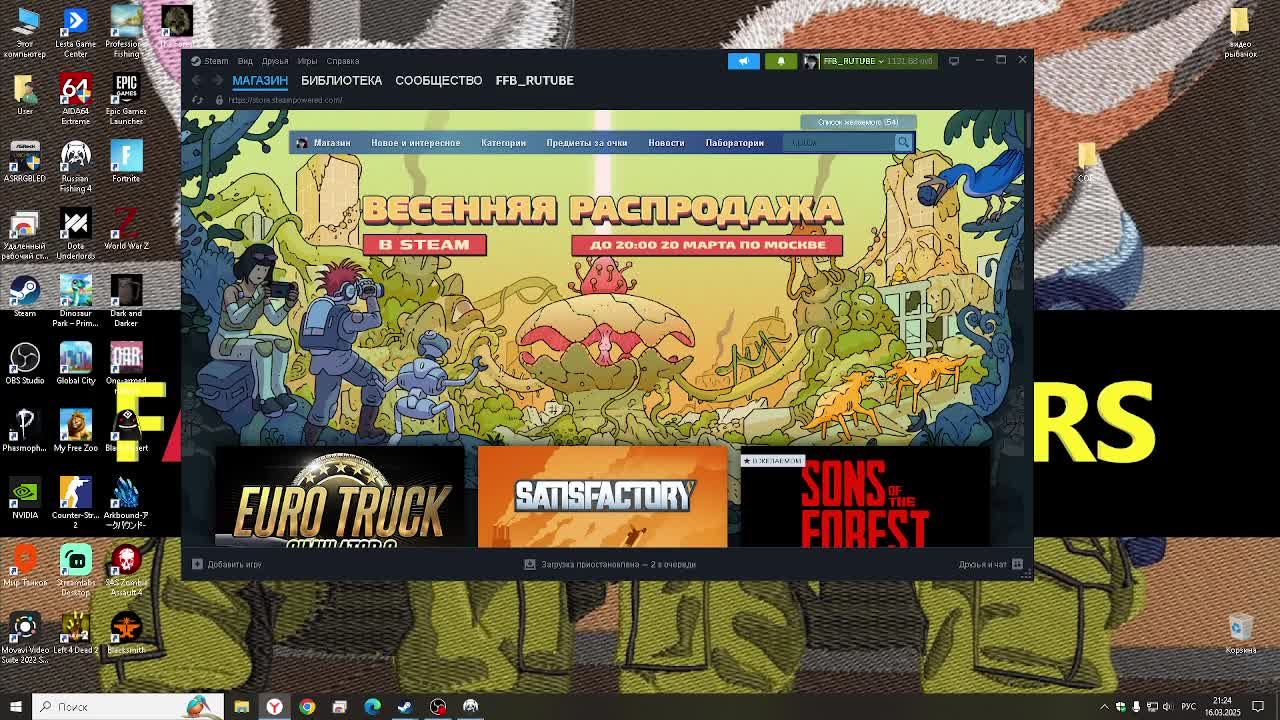Screen dimensions: 1280x720
Task: Open Epic Games Launcher desktop icon
Action: [126, 100]
